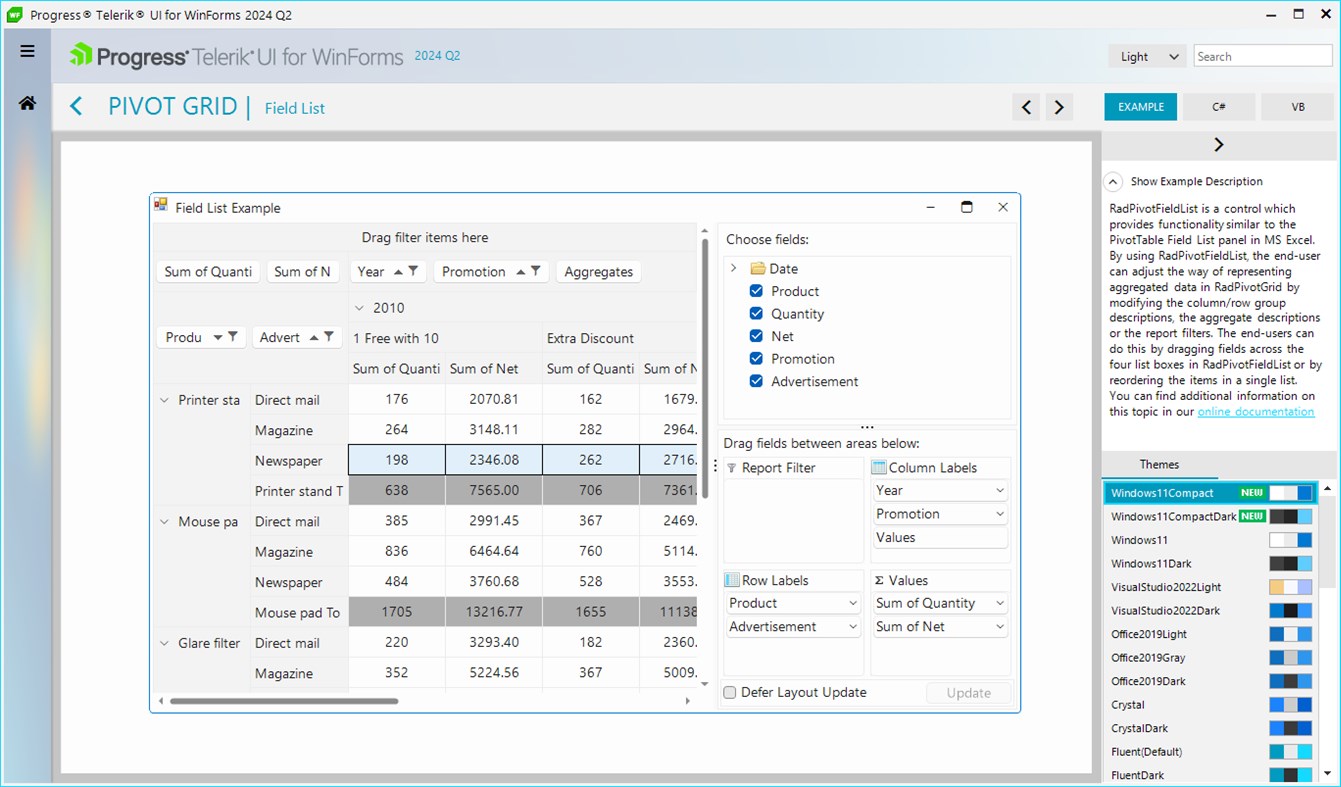Click the Sigma Values area icon
This screenshot has height=787, width=1341.
coord(878,580)
